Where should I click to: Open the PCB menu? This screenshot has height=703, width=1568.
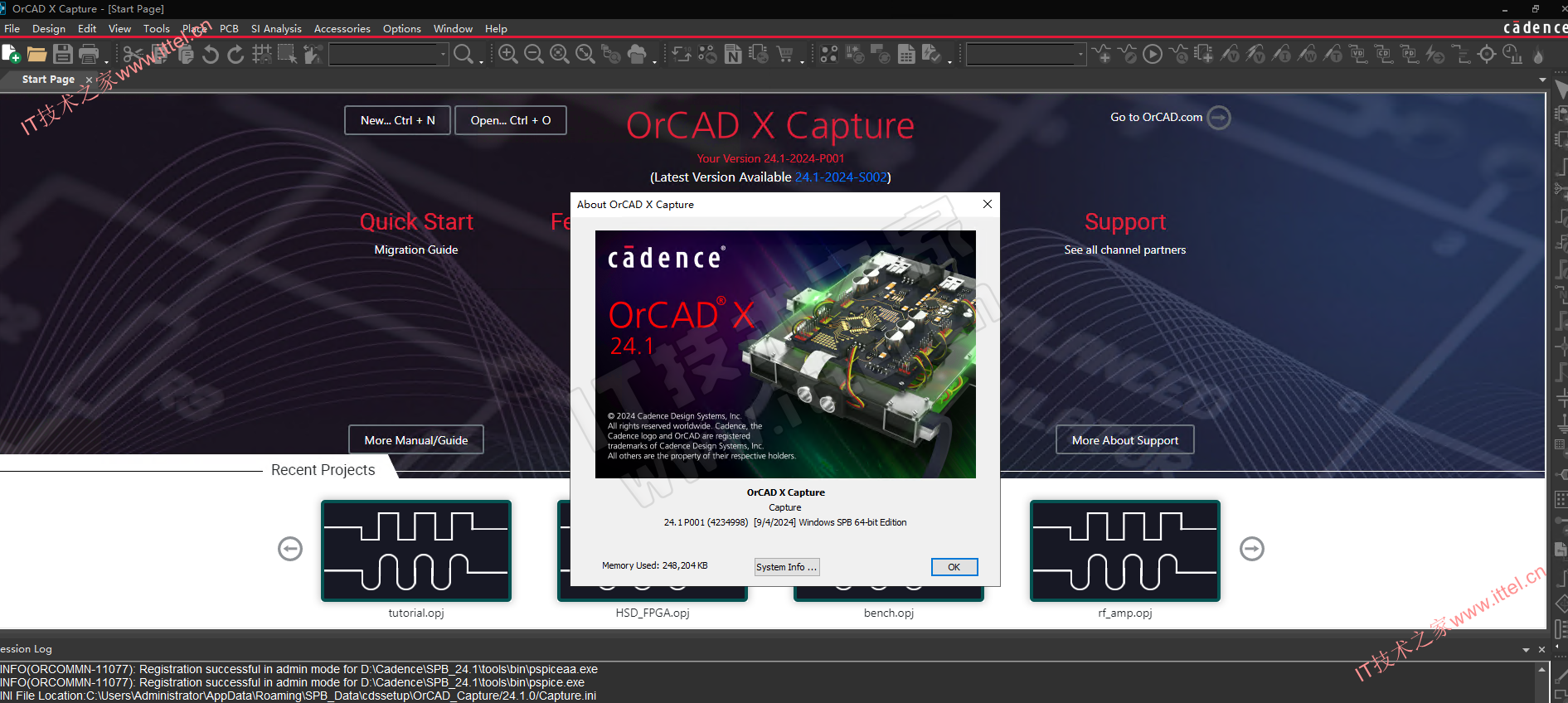229,28
